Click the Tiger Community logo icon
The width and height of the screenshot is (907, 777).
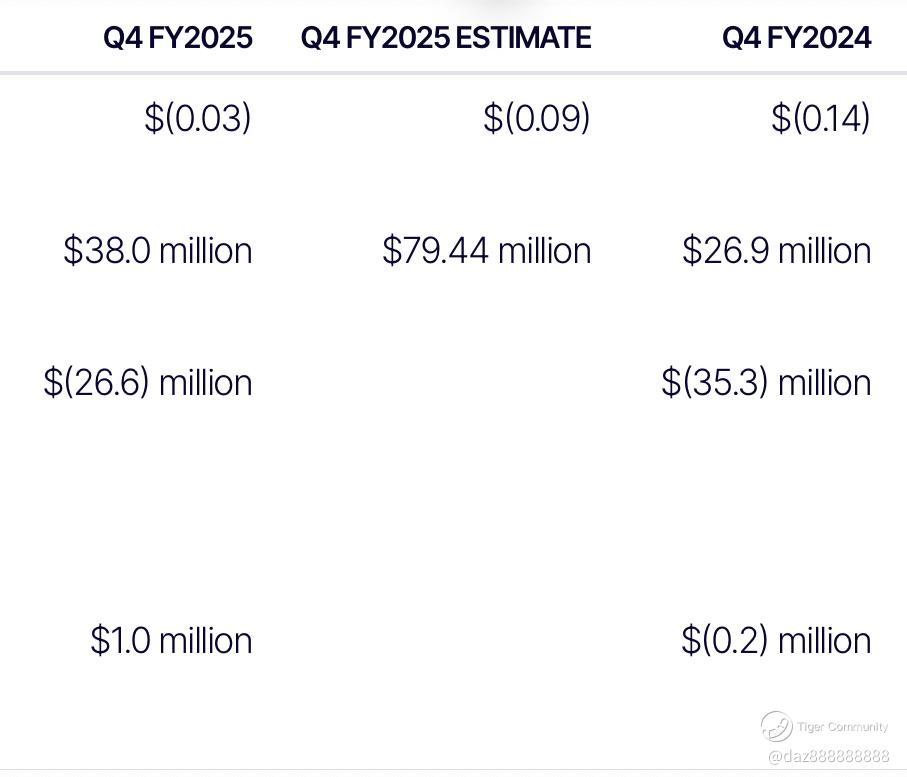(776, 726)
